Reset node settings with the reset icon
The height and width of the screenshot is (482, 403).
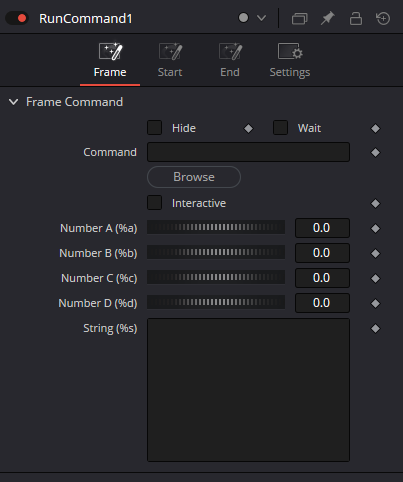(x=383, y=18)
